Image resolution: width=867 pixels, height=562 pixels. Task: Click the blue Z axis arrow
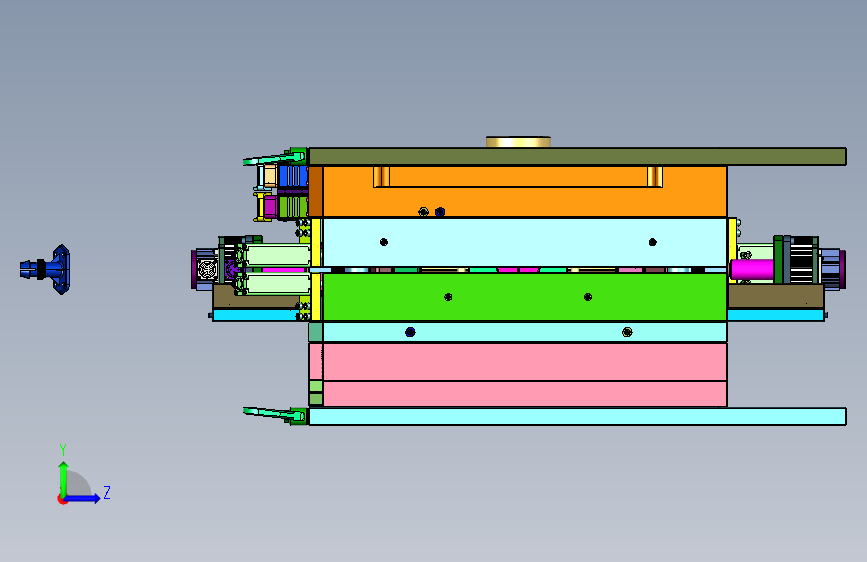pyautogui.click(x=83, y=498)
